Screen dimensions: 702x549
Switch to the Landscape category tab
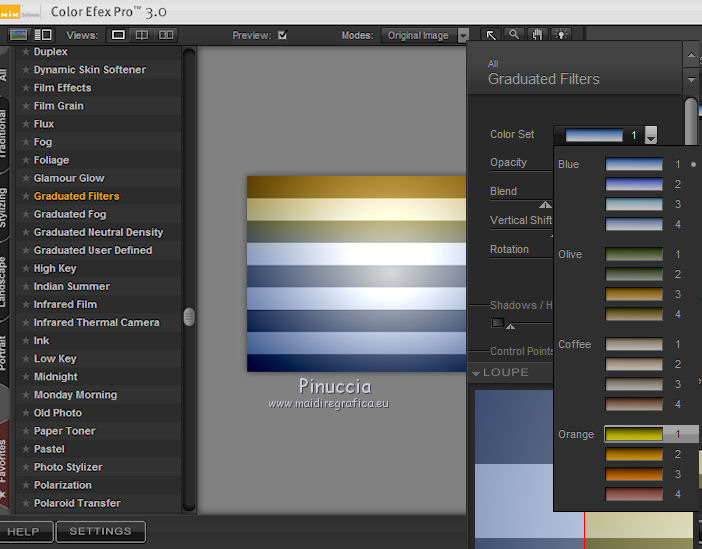coord(4,281)
